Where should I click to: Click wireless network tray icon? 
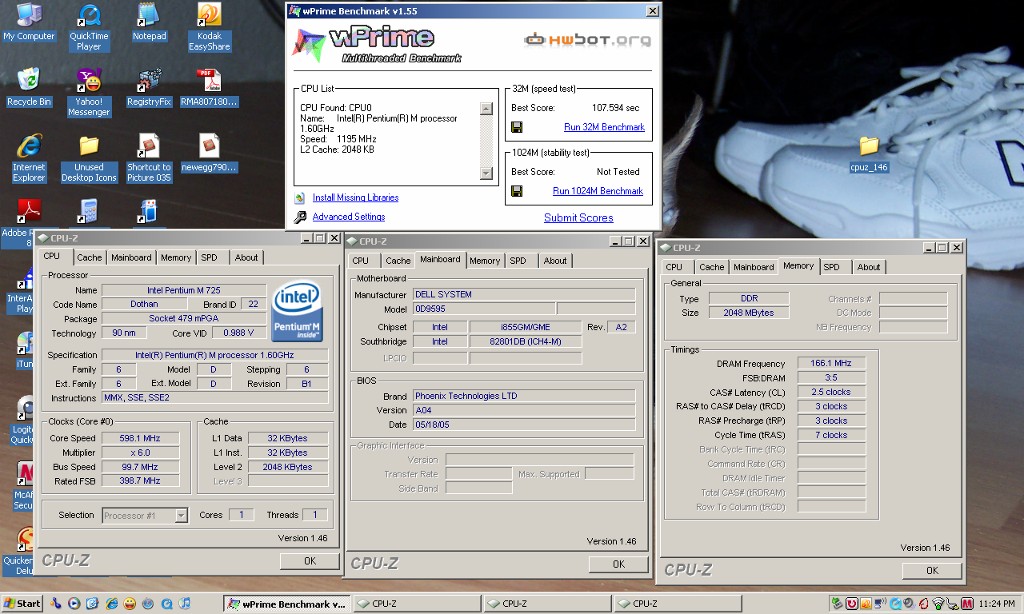coord(938,604)
